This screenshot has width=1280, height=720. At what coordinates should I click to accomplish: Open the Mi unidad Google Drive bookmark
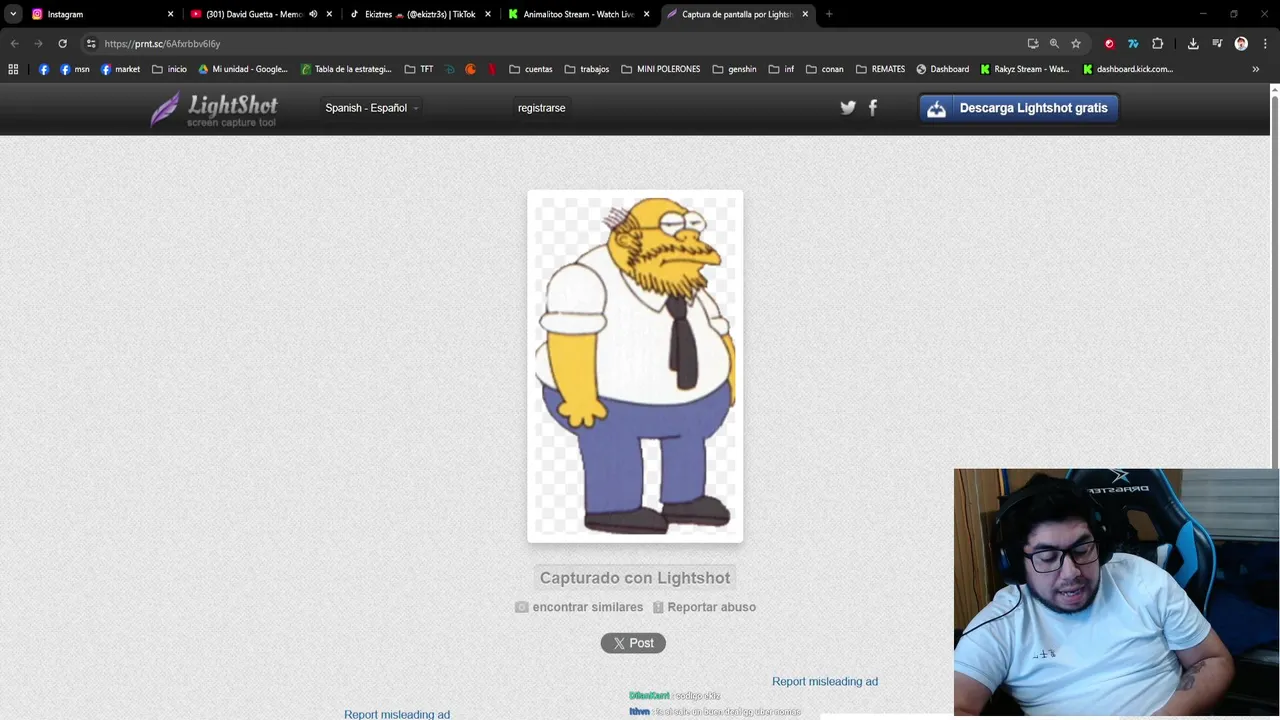pos(243,69)
